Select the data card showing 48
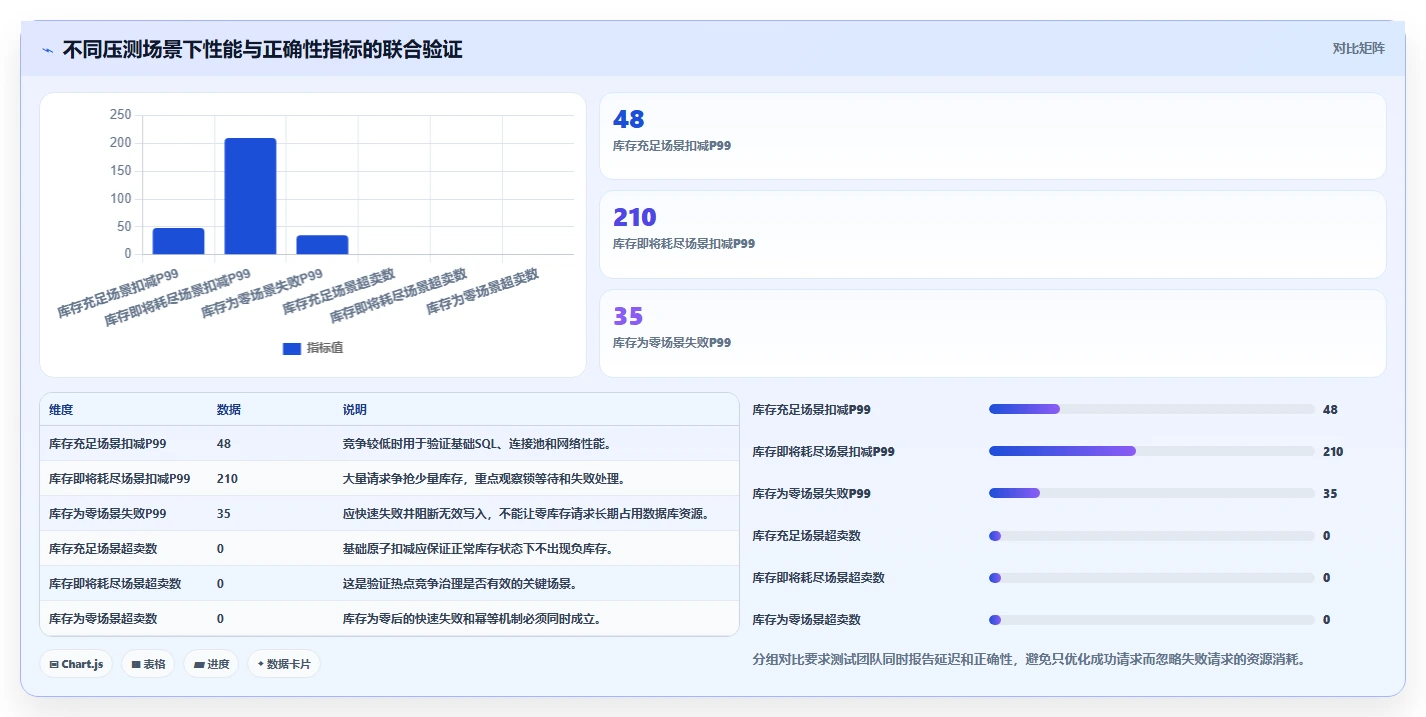The height and width of the screenshot is (717, 1426). click(992, 136)
